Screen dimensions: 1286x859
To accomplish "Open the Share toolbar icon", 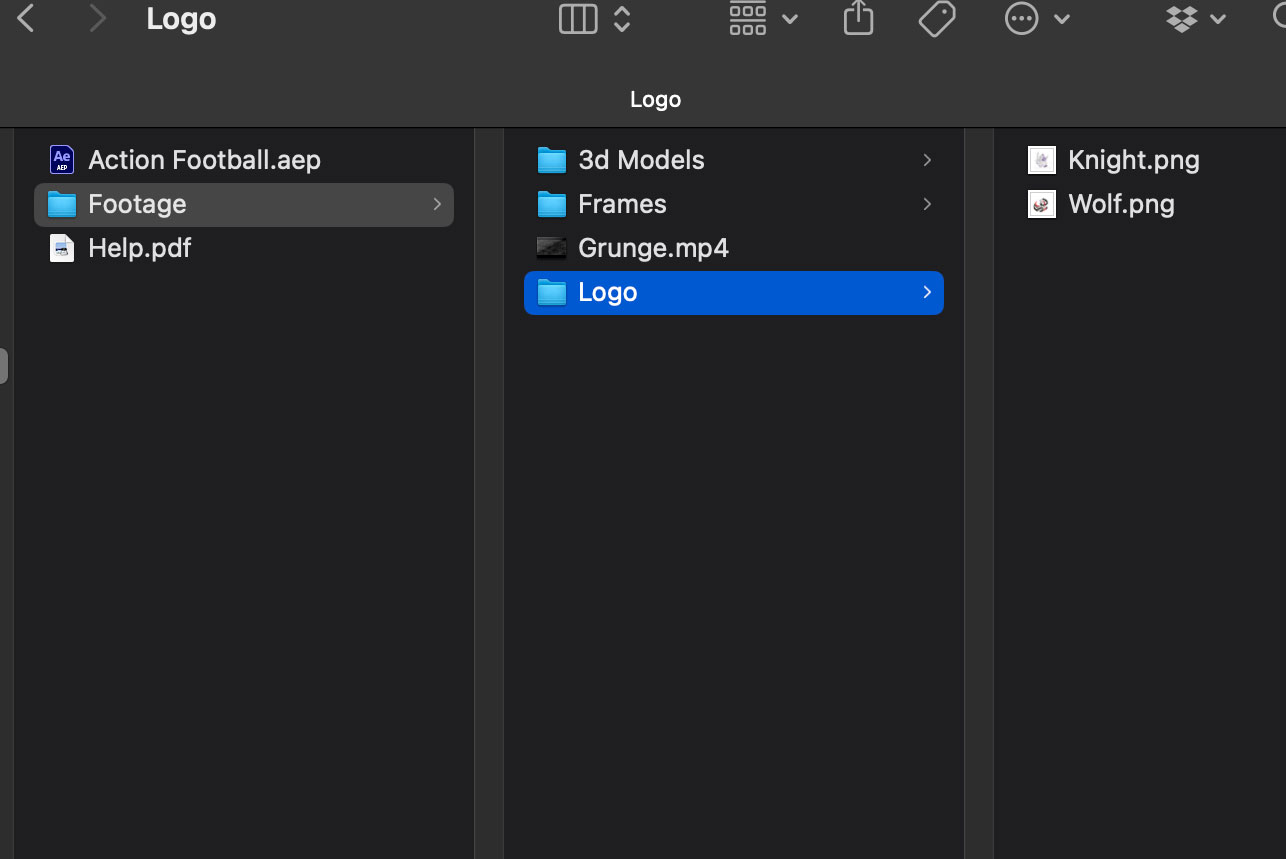I will tap(858, 19).
